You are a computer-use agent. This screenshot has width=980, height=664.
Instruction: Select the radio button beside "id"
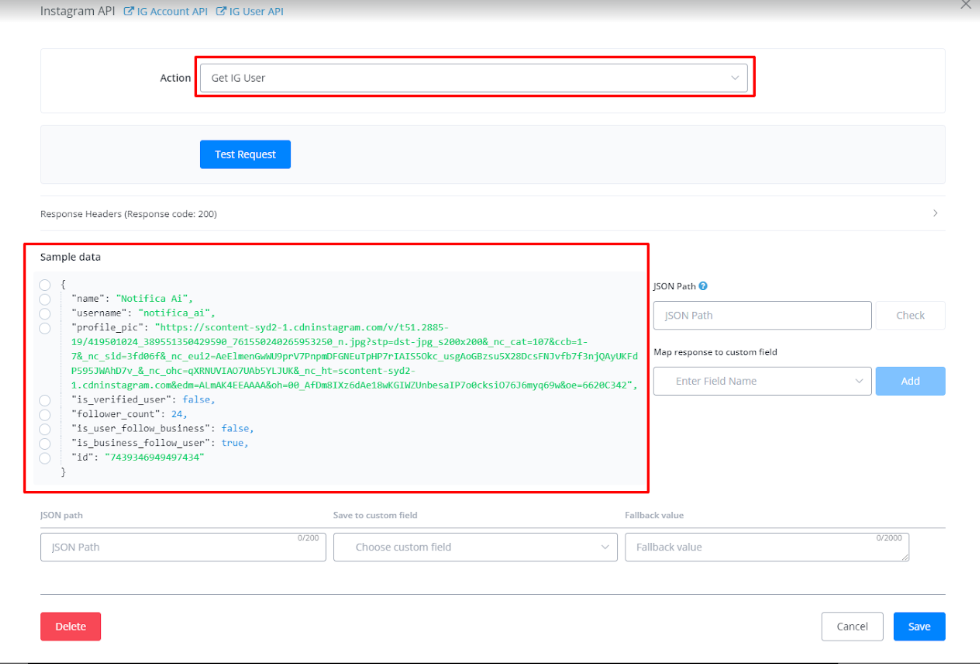coord(45,458)
